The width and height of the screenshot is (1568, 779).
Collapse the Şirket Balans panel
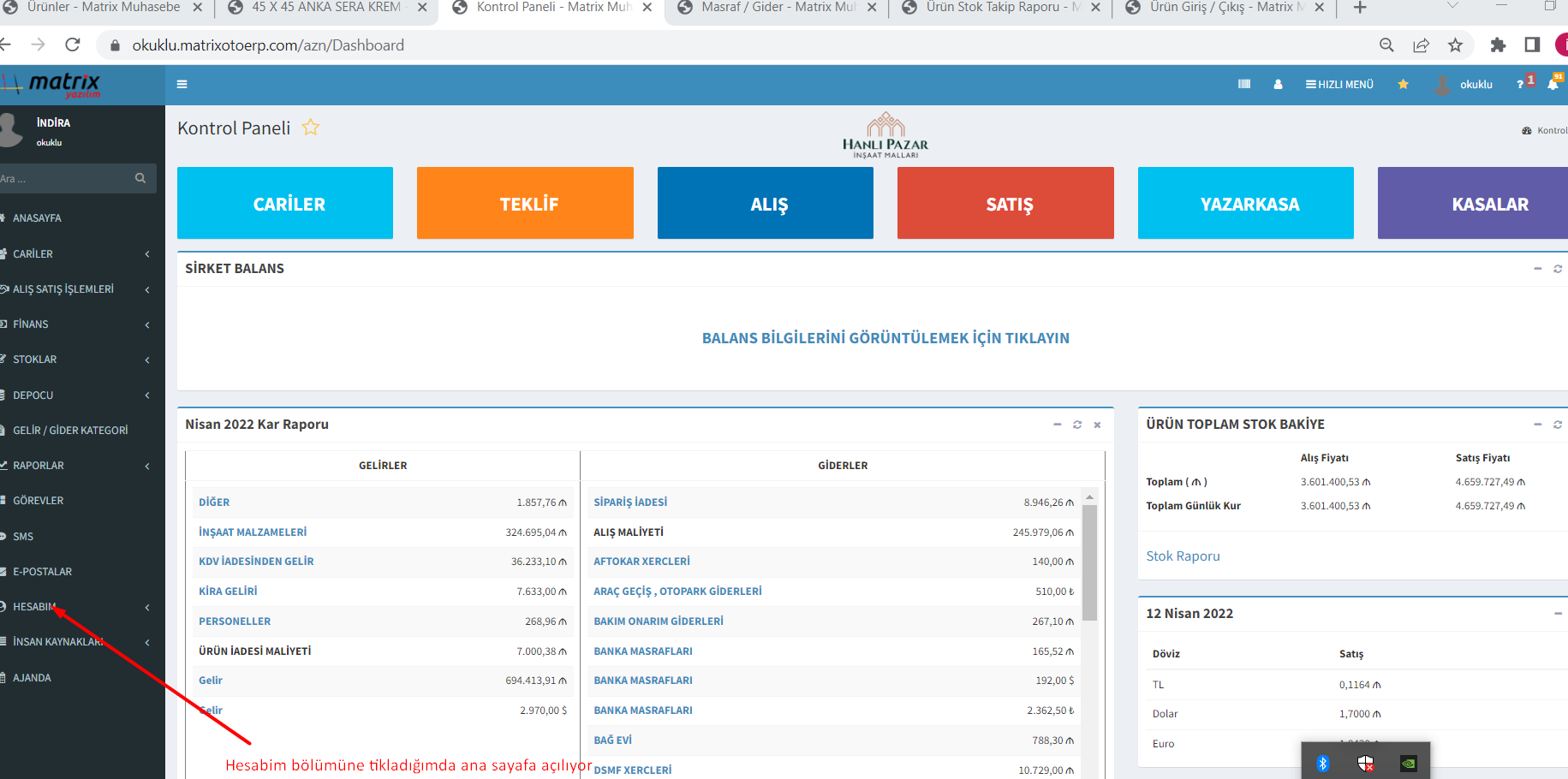coord(1537,269)
